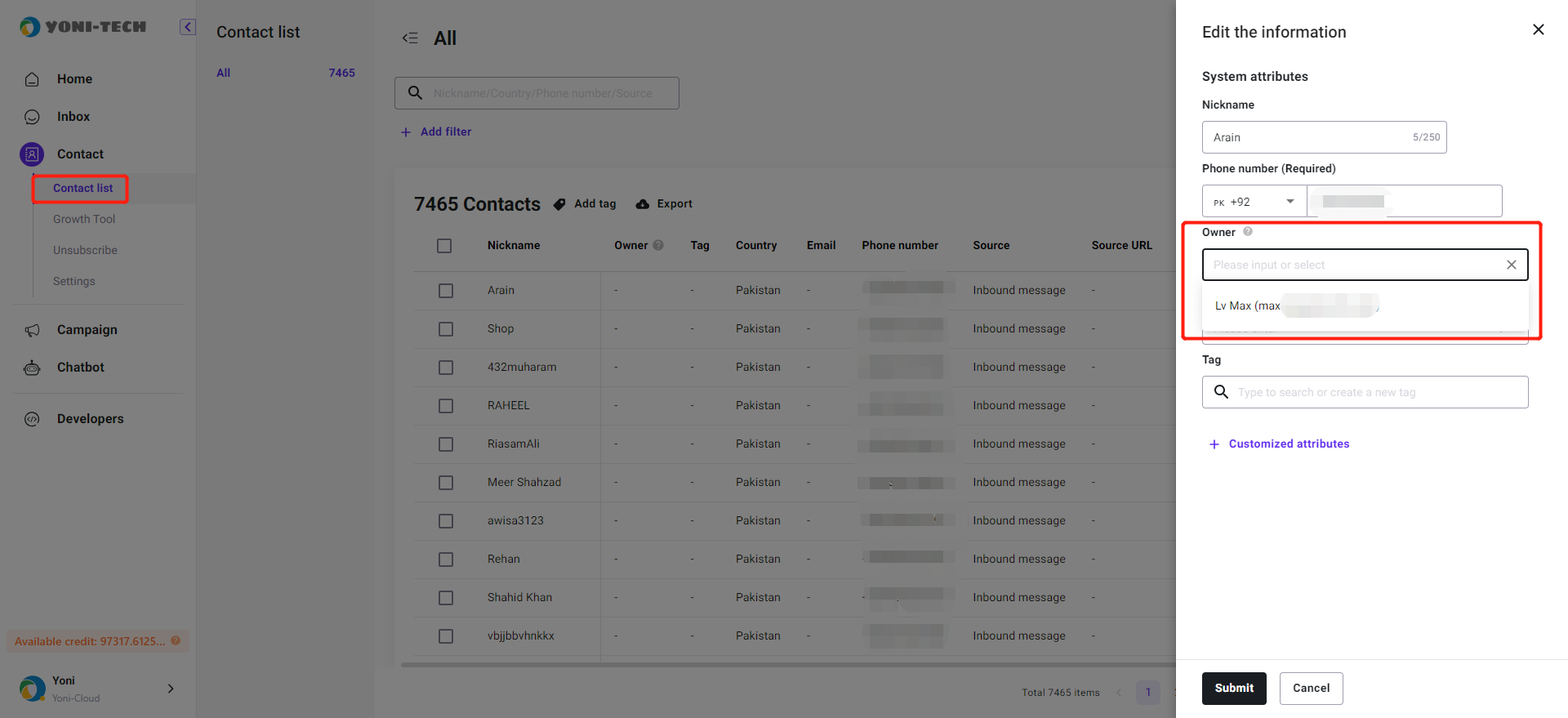Click the plus icon for Add filter
Screen dimensions: 1568x718
tap(406, 132)
